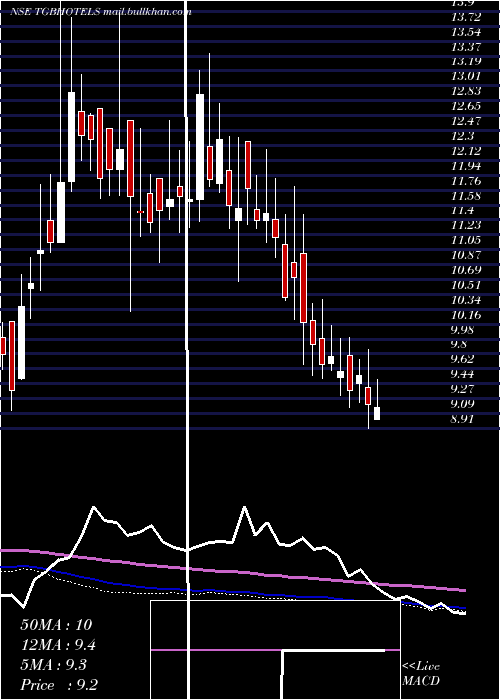The height and width of the screenshot is (700, 500).
Task: Select the 12MA : 9.4 readout
Action: [58, 645]
